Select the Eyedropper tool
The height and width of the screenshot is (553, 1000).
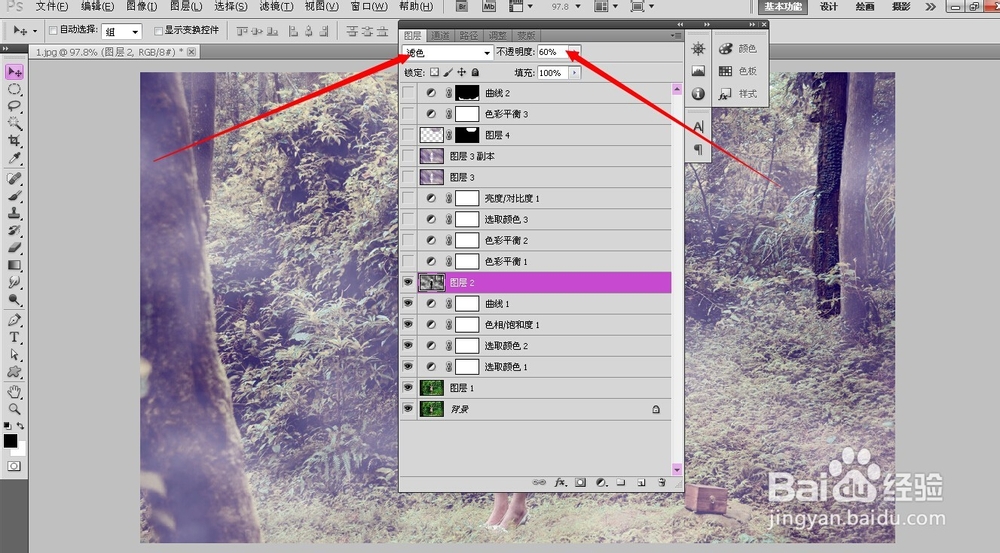(x=14, y=158)
